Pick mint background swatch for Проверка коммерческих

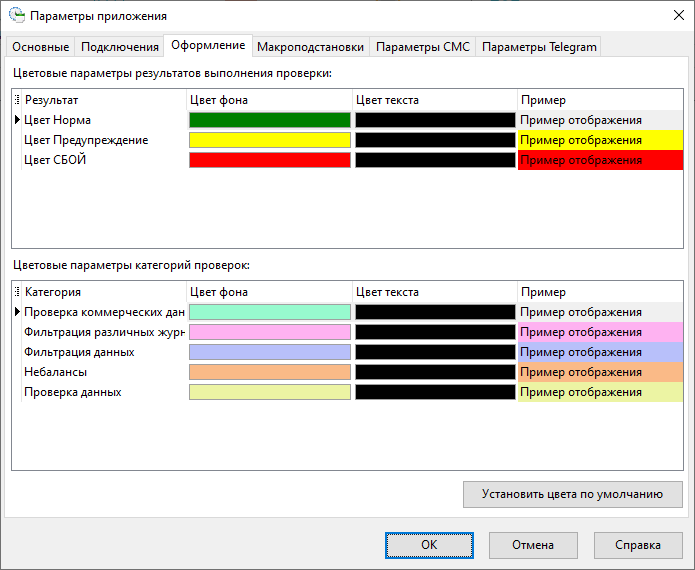pyautogui.click(x=269, y=312)
